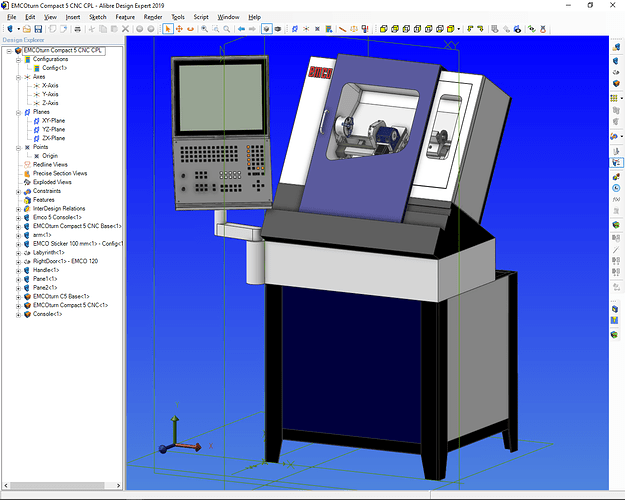Choose the orange Rotate view tool
Image resolution: width=625 pixels, height=500 pixels.
[191, 29]
